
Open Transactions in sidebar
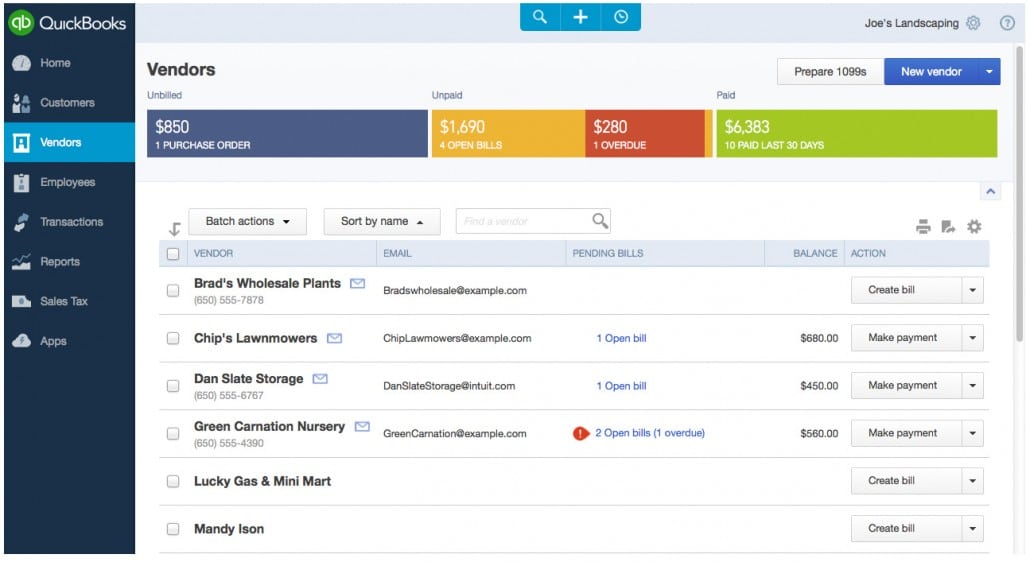[x=69, y=222]
